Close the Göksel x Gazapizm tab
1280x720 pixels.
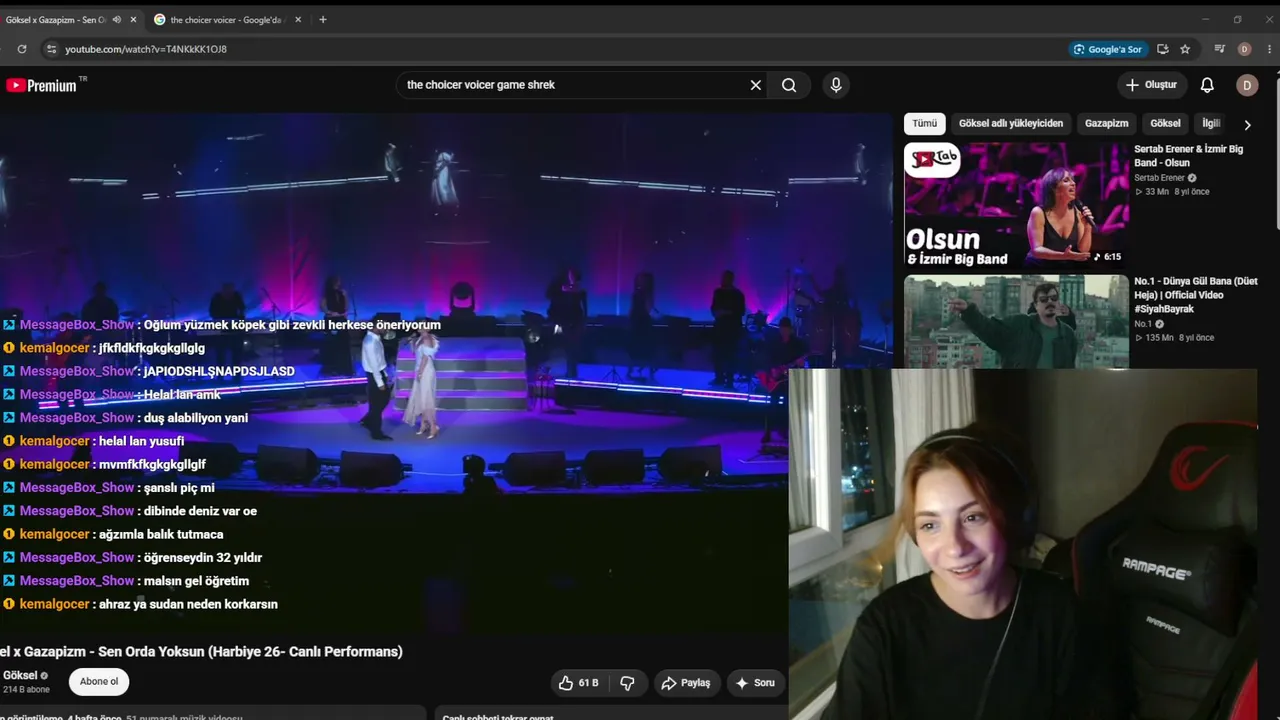[133, 20]
